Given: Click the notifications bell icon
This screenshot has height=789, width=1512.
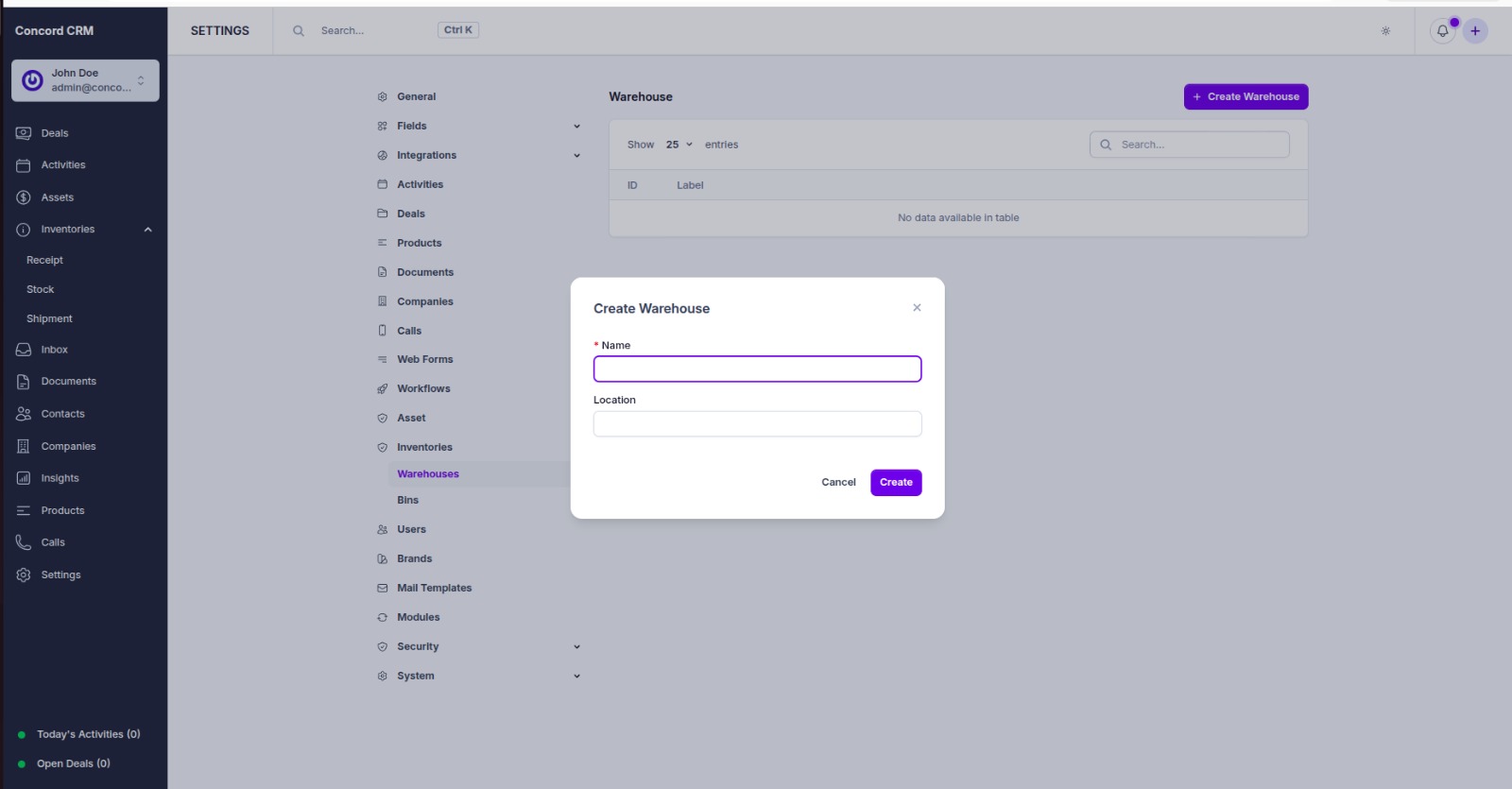Looking at the screenshot, I should 1442,31.
